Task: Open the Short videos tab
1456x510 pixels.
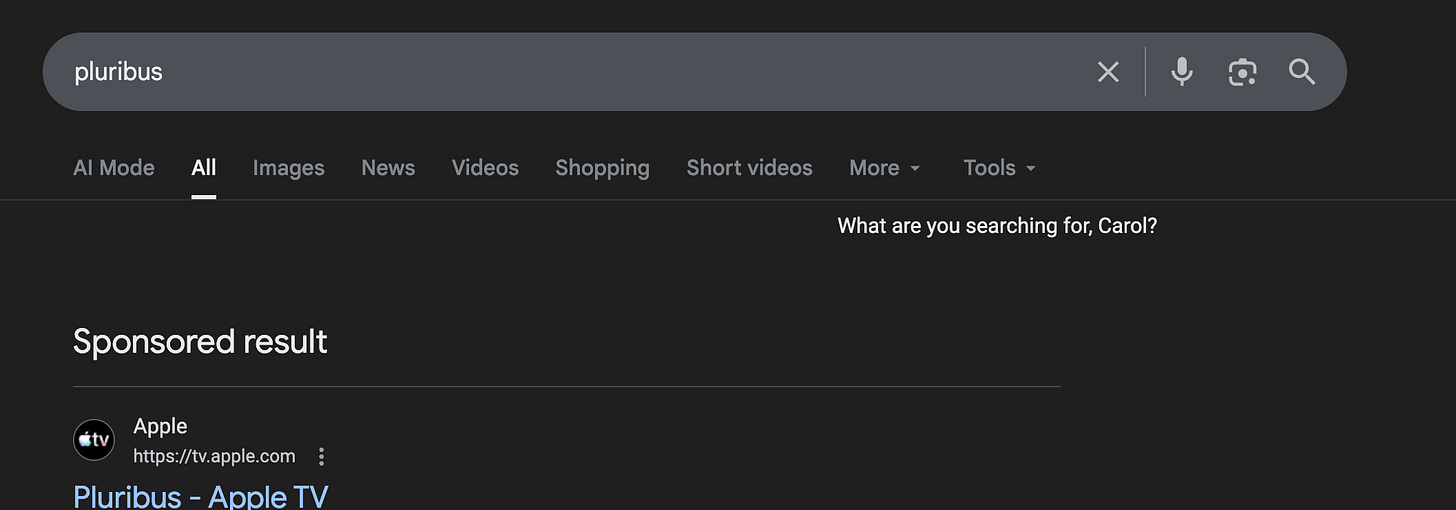Action: click(749, 168)
